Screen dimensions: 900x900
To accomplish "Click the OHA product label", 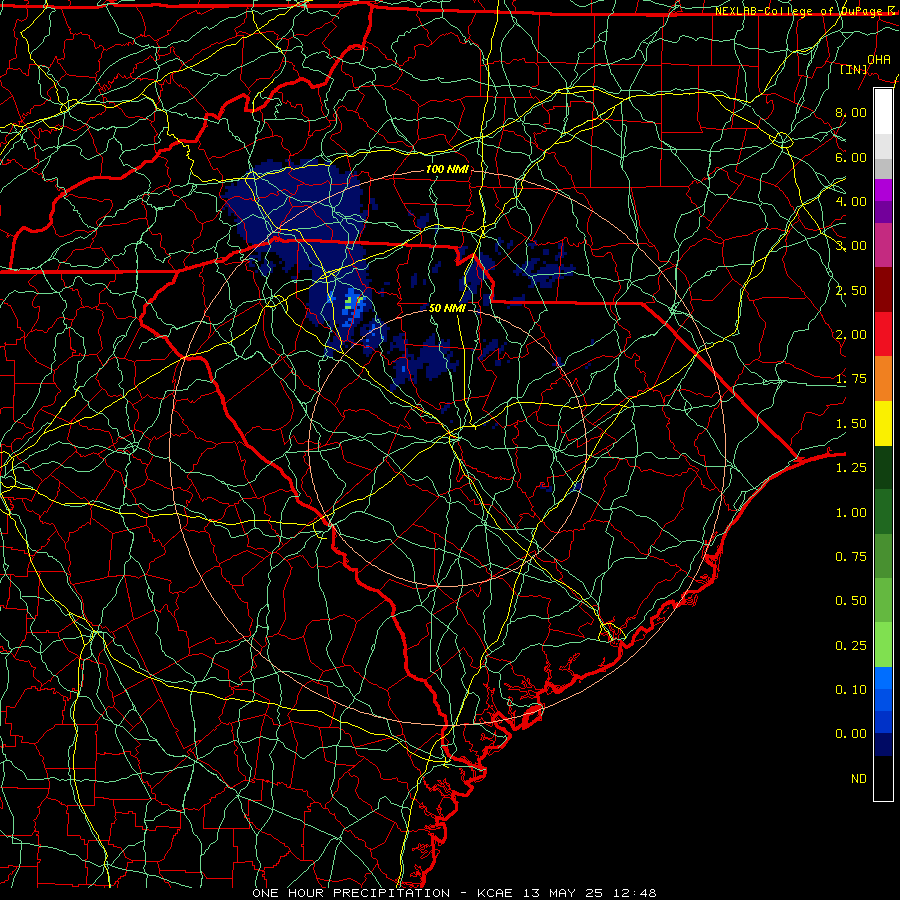I will 879,59.
